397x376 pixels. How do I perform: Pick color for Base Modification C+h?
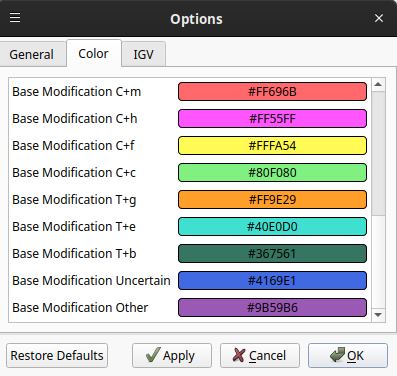[x=272, y=119]
